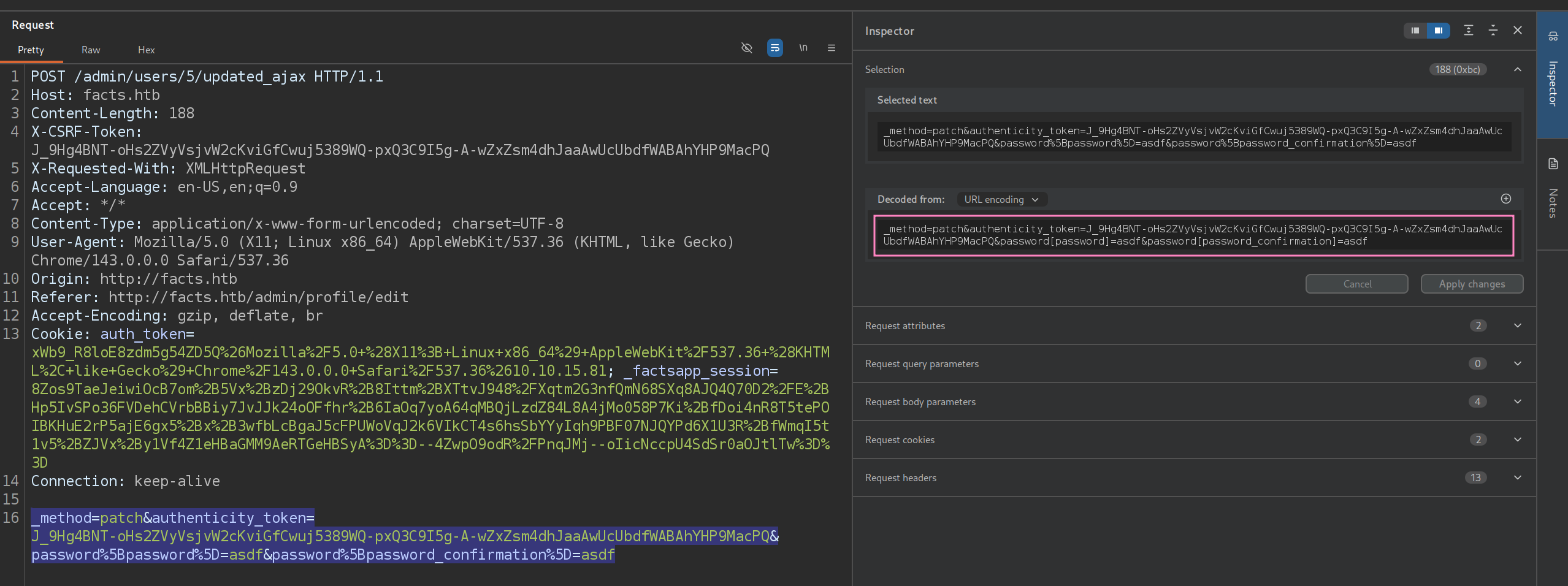Open the Request hamburger options menu
Viewport: 1568px width, 586px height.
(831, 48)
